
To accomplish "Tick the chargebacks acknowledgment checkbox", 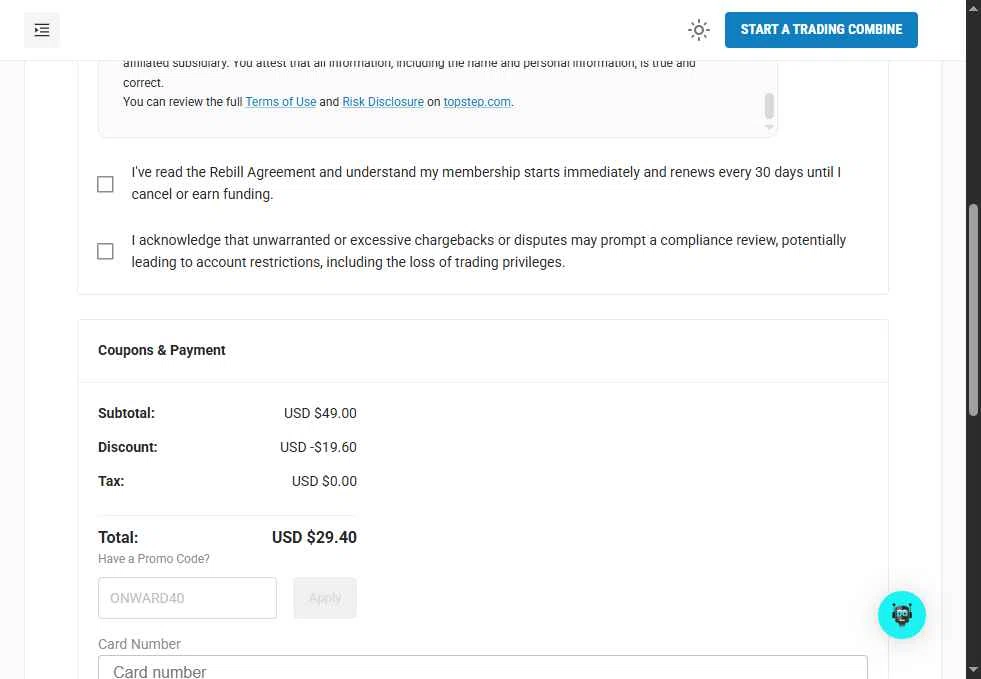I will [105, 251].
